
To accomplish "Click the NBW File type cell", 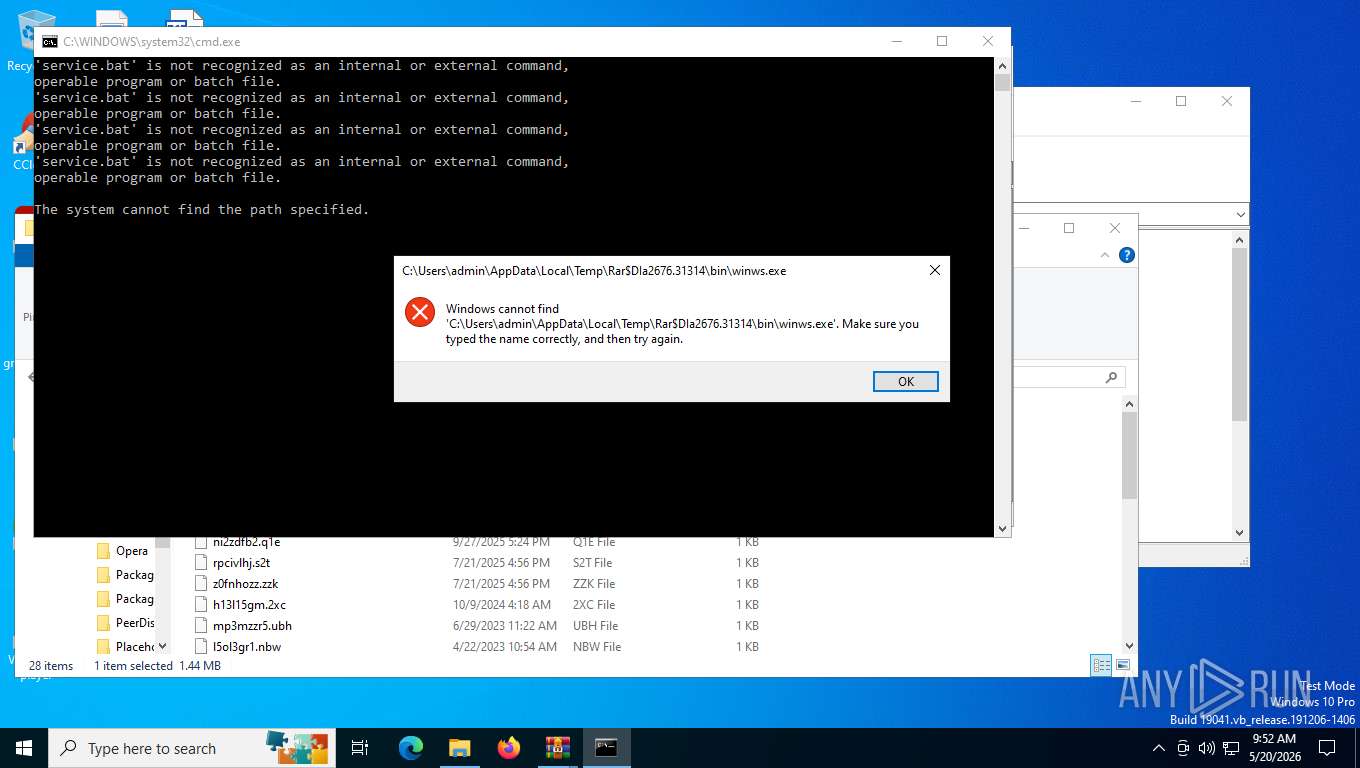I will tap(597, 647).
